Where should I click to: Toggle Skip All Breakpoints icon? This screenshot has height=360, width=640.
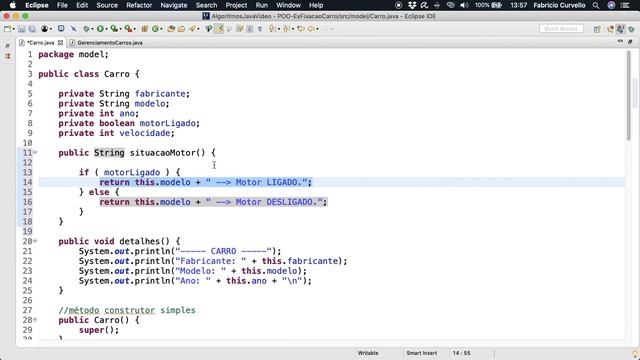coord(73,29)
